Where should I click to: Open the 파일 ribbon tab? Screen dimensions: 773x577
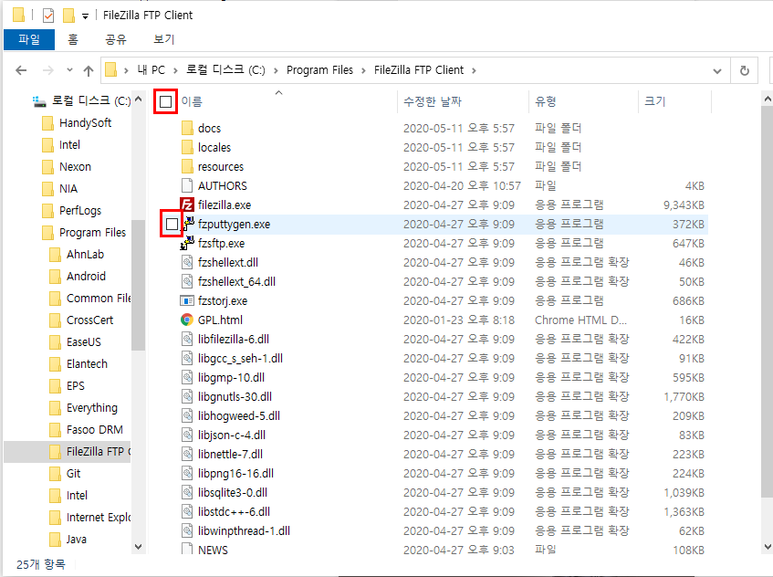[x=29, y=39]
